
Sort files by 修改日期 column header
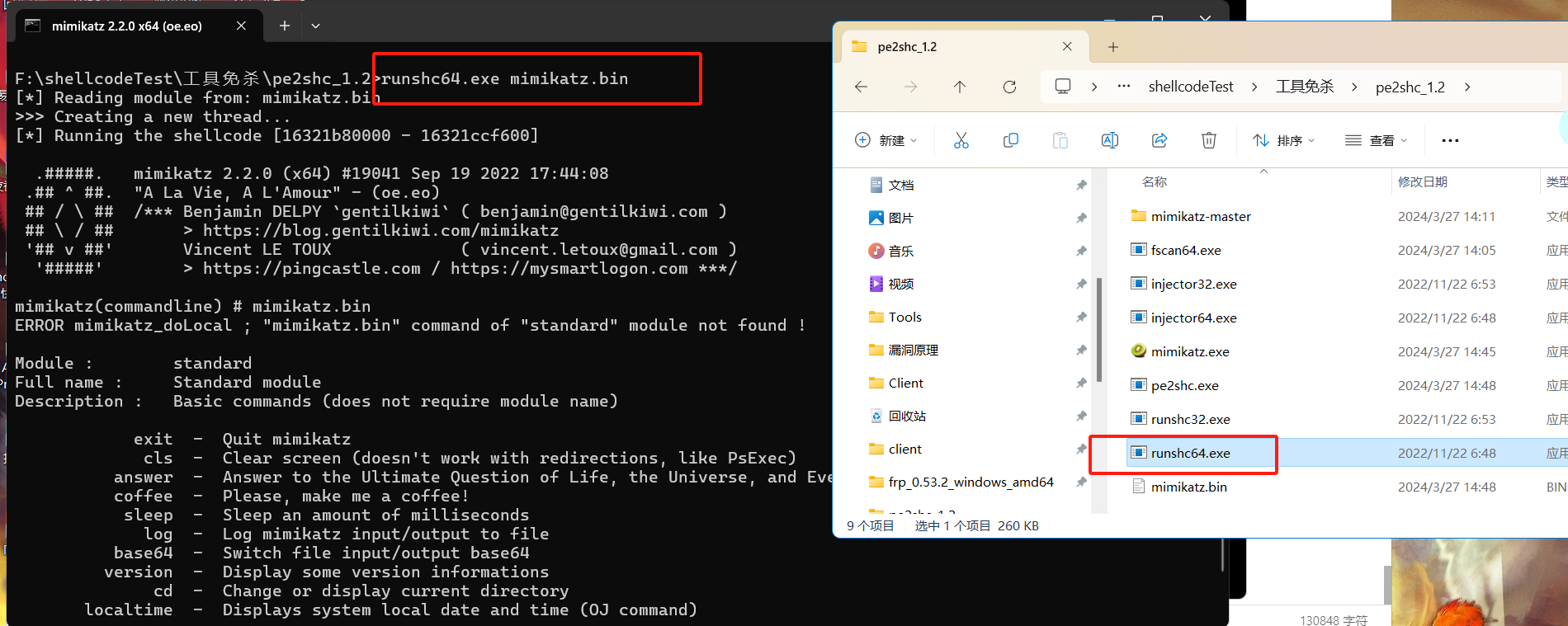[1423, 181]
